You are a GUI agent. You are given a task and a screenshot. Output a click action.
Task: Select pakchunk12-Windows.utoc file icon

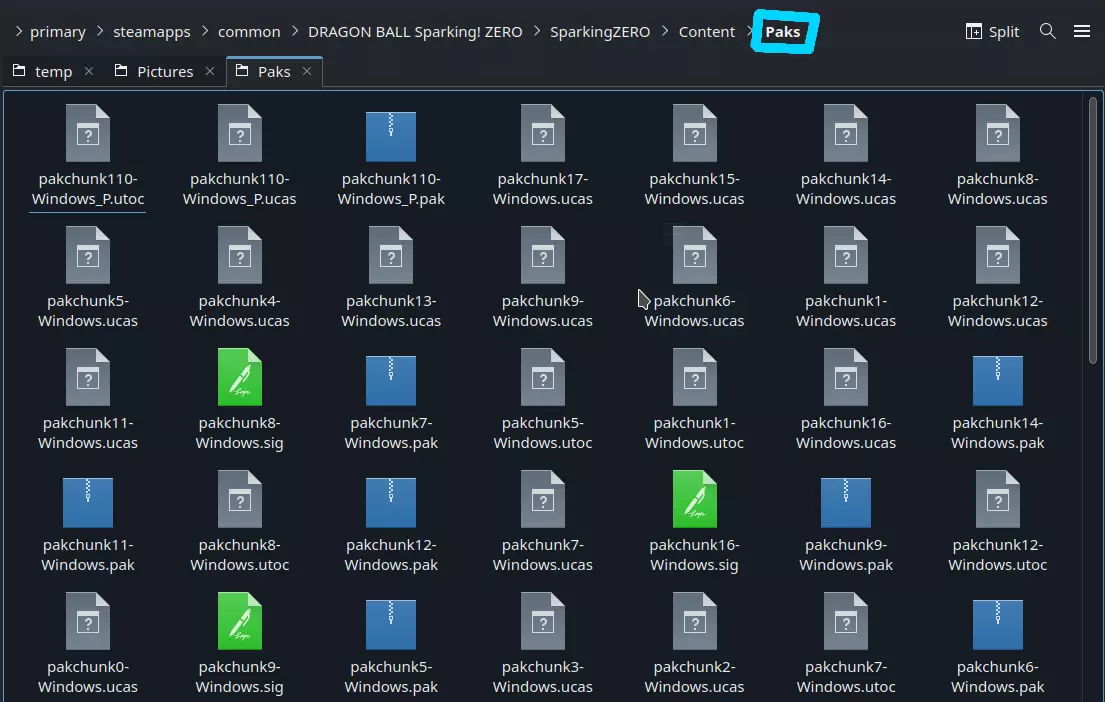pos(998,499)
